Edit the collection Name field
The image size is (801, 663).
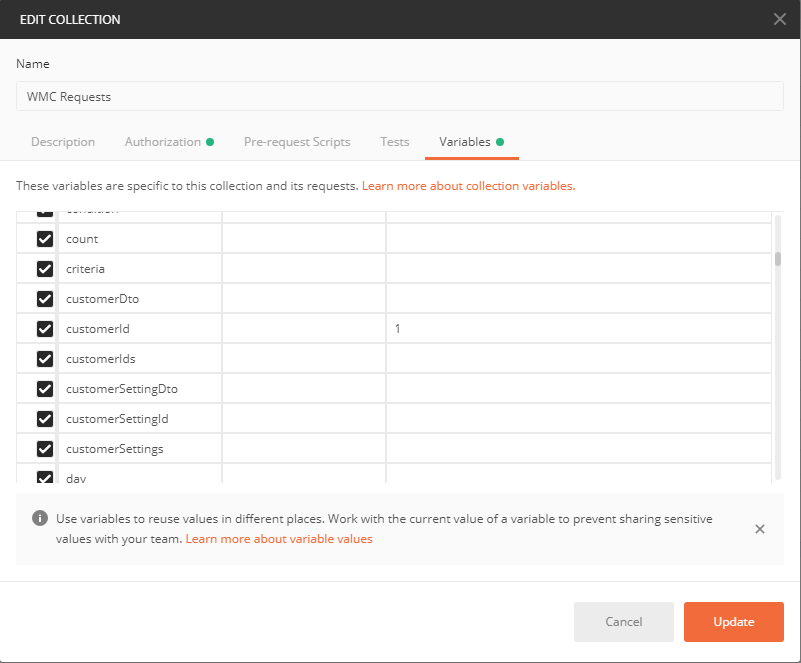400,97
